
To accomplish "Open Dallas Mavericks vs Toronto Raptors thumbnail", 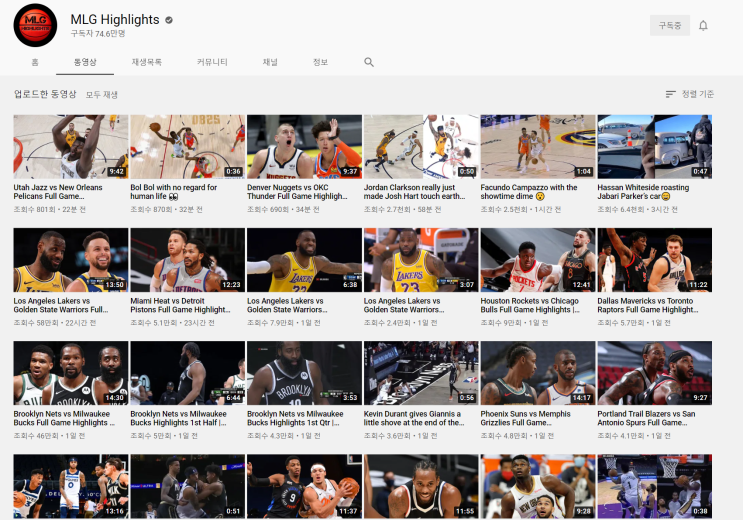I will [x=654, y=260].
